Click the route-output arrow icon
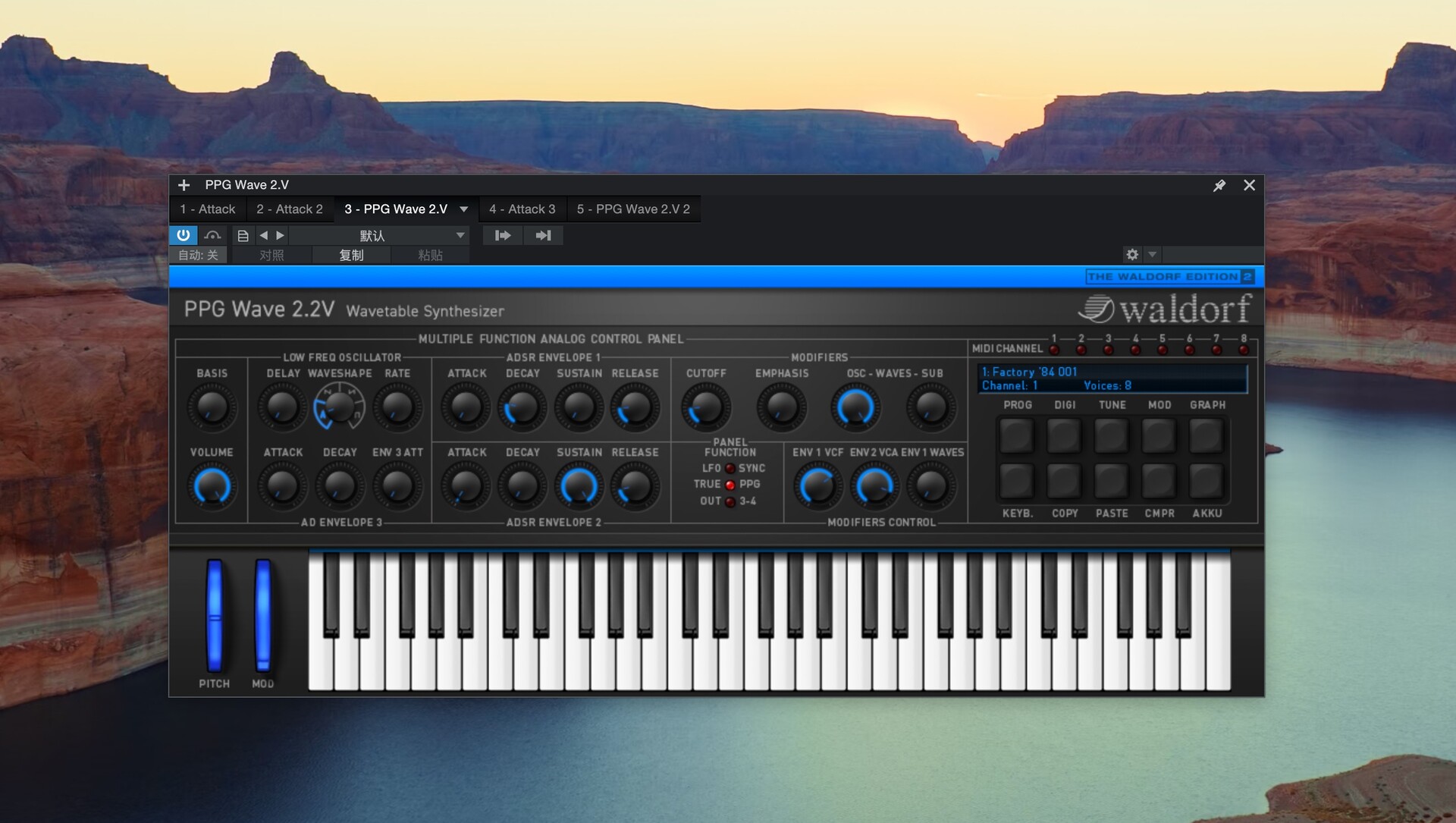This screenshot has width=1456, height=823. [503, 235]
